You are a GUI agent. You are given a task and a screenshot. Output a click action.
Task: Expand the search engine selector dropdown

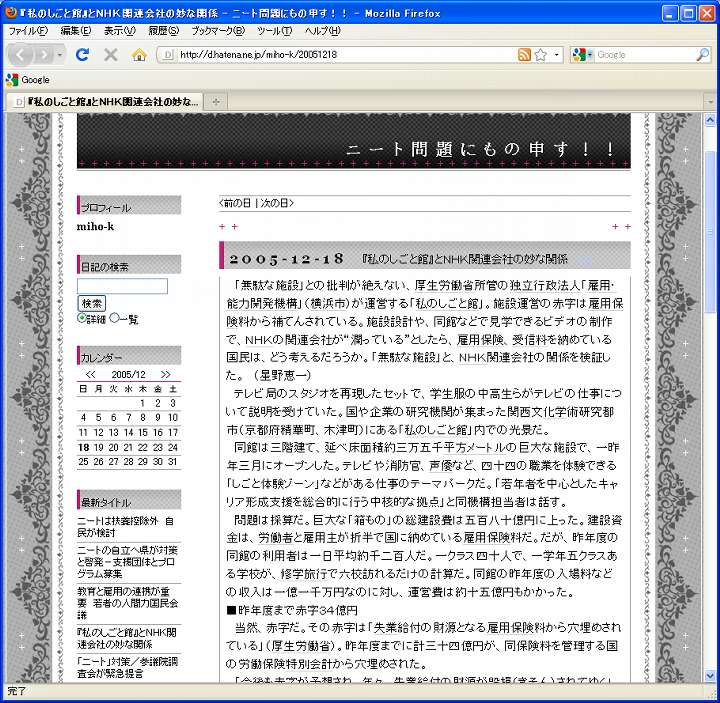coord(588,54)
